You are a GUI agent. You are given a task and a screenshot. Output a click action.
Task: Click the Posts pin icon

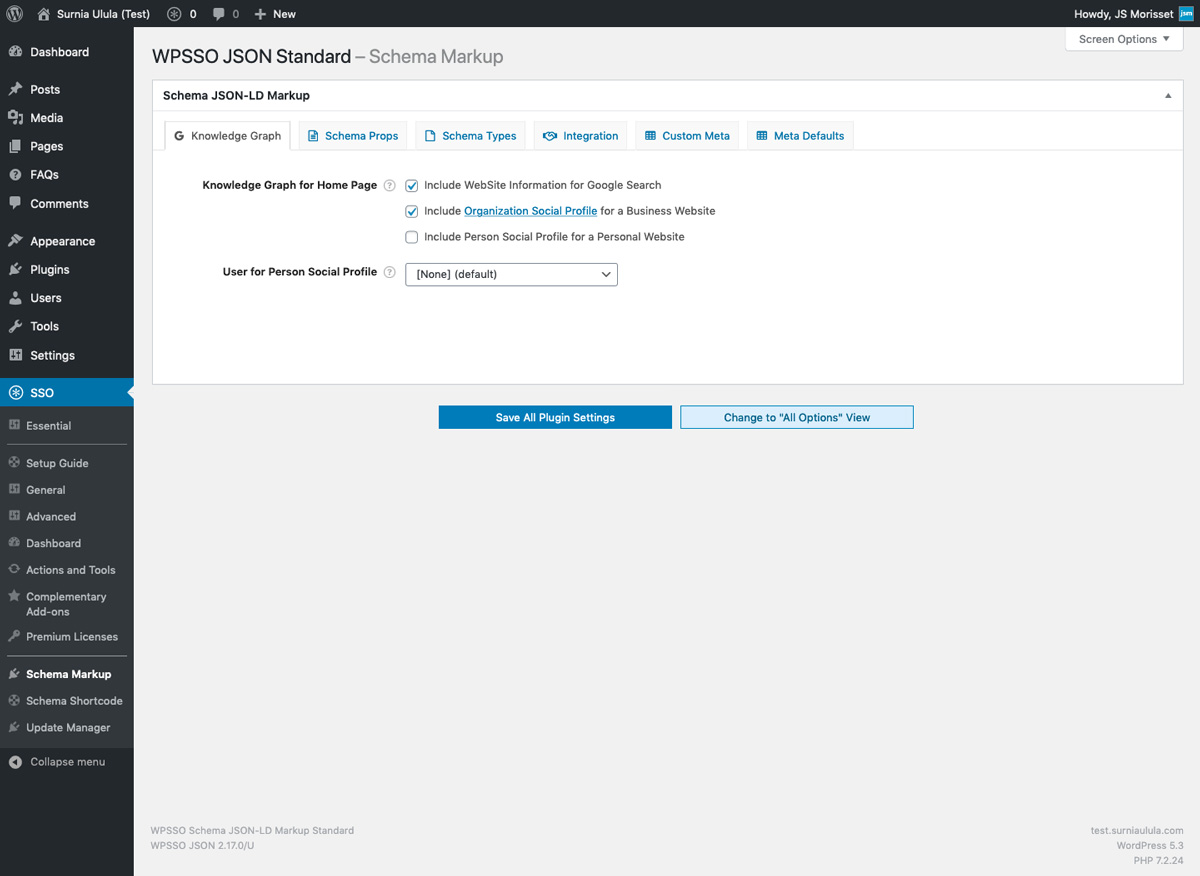[15, 89]
